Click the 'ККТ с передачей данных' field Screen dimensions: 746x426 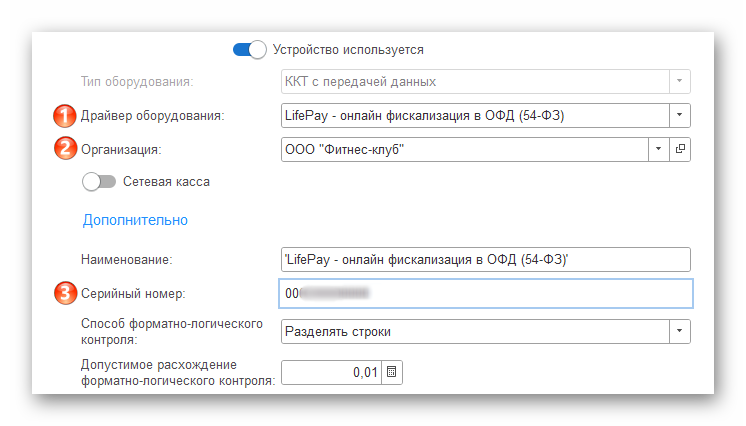click(x=475, y=81)
